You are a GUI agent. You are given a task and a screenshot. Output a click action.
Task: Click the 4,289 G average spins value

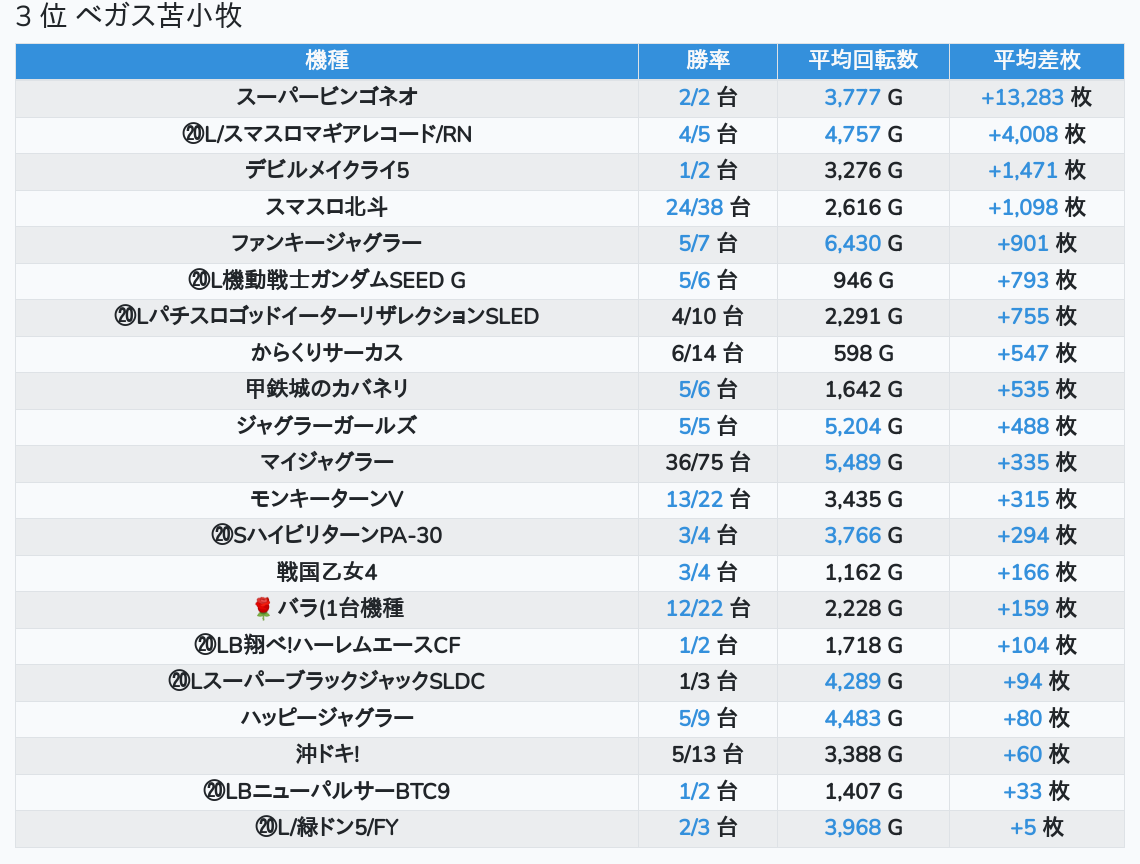click(x=863, y=681)
